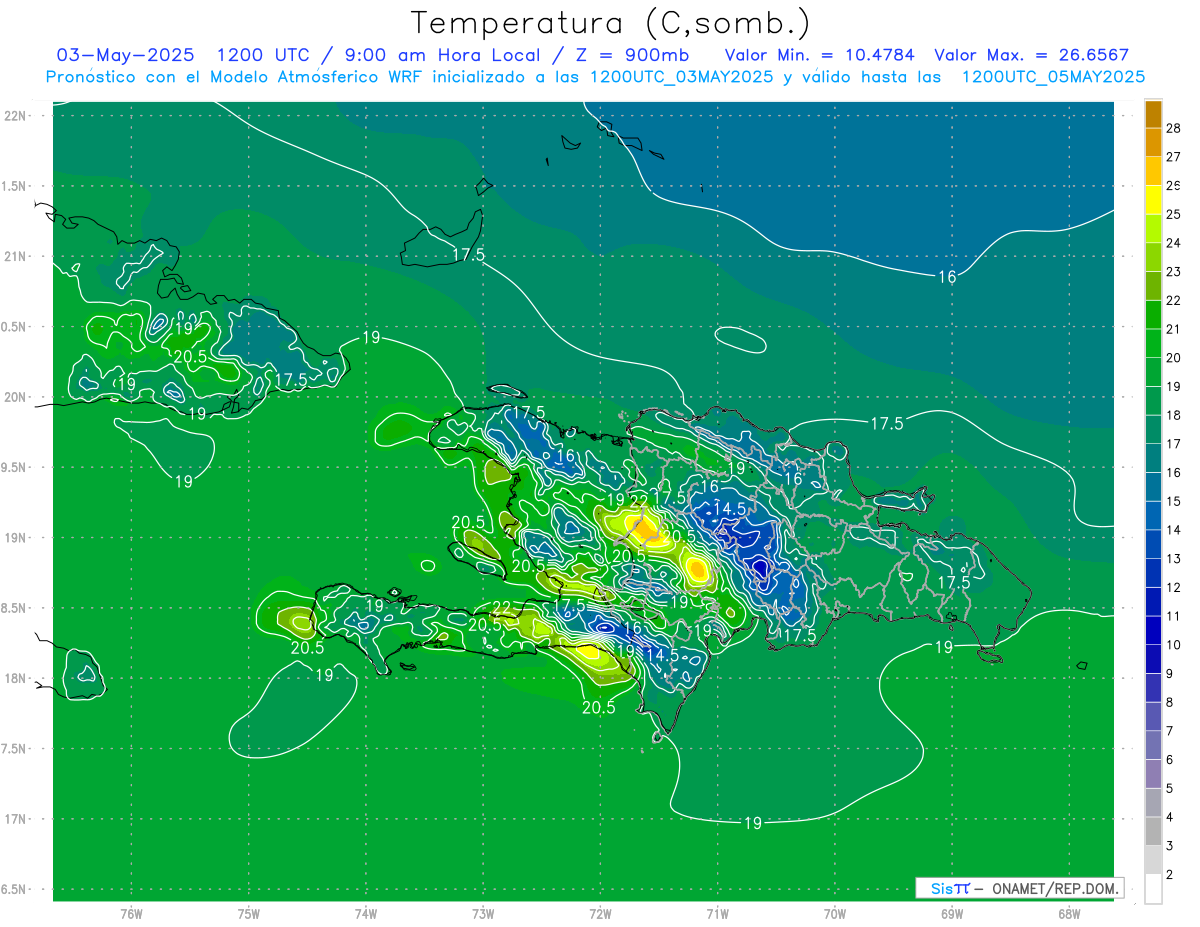The image size is (1200, 927).
Task: Click the legend scale label '25'
Action: pos(1173,214)
